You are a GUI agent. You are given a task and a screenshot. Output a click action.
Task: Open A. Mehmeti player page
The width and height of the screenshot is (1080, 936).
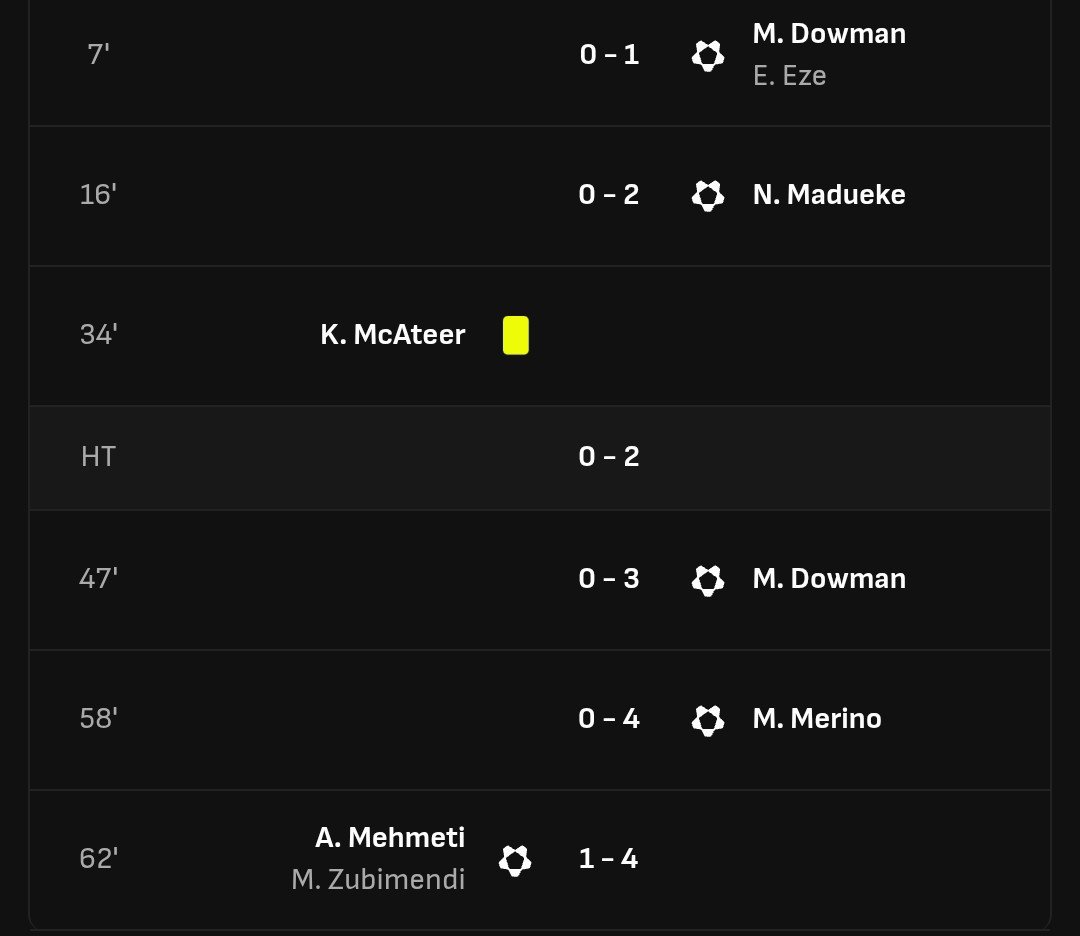tap(390, 838)
